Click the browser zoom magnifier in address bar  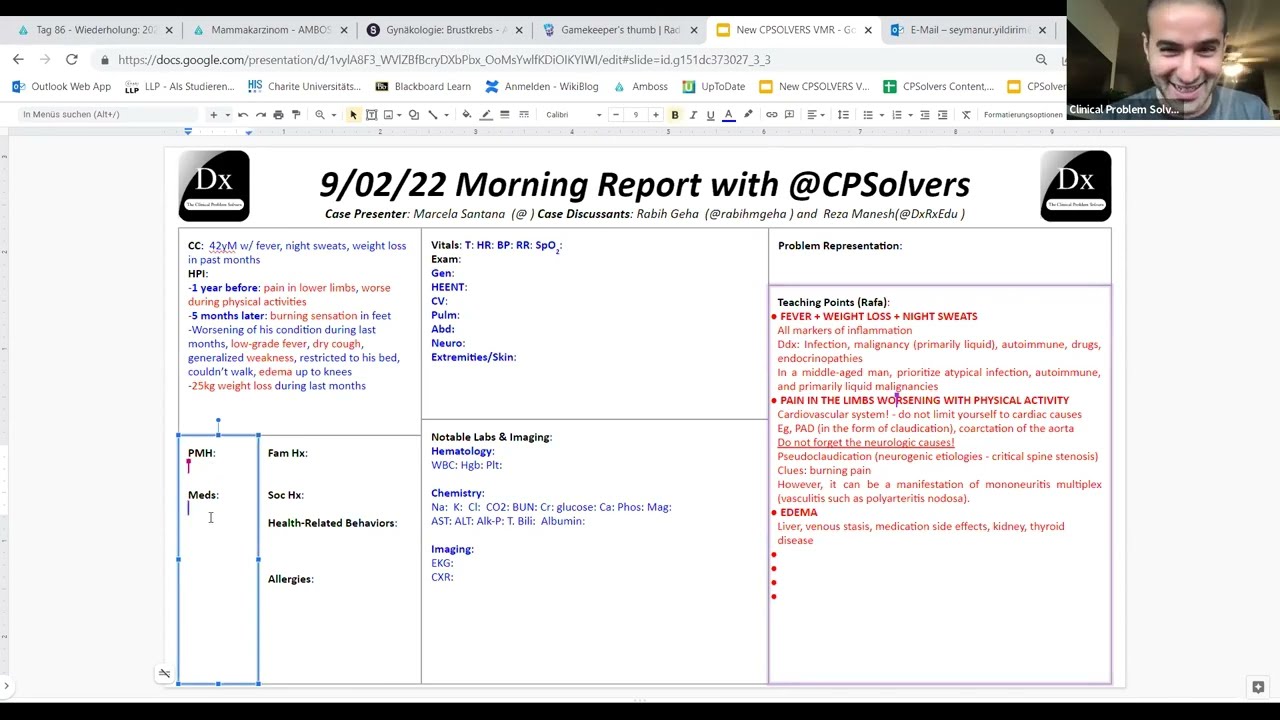click(1041, 60)
